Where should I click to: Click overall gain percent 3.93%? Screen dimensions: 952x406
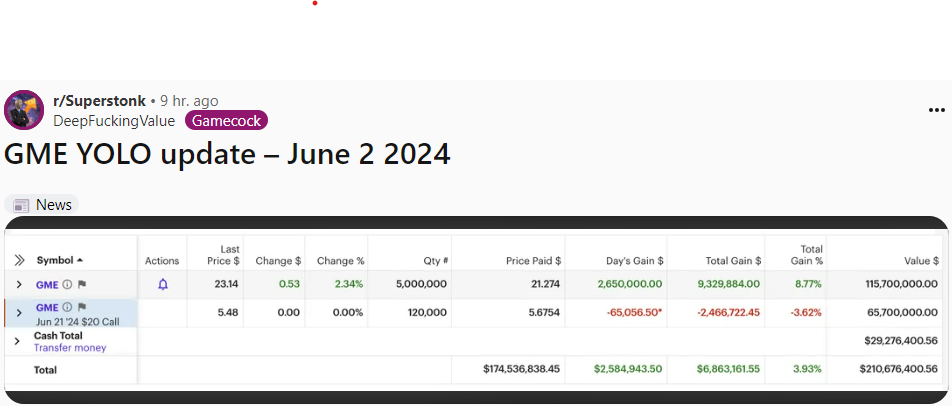point(808,369)
